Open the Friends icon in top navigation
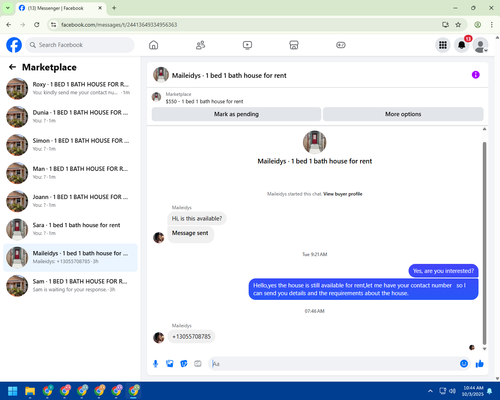500x400 pixels. pos(200,45)
